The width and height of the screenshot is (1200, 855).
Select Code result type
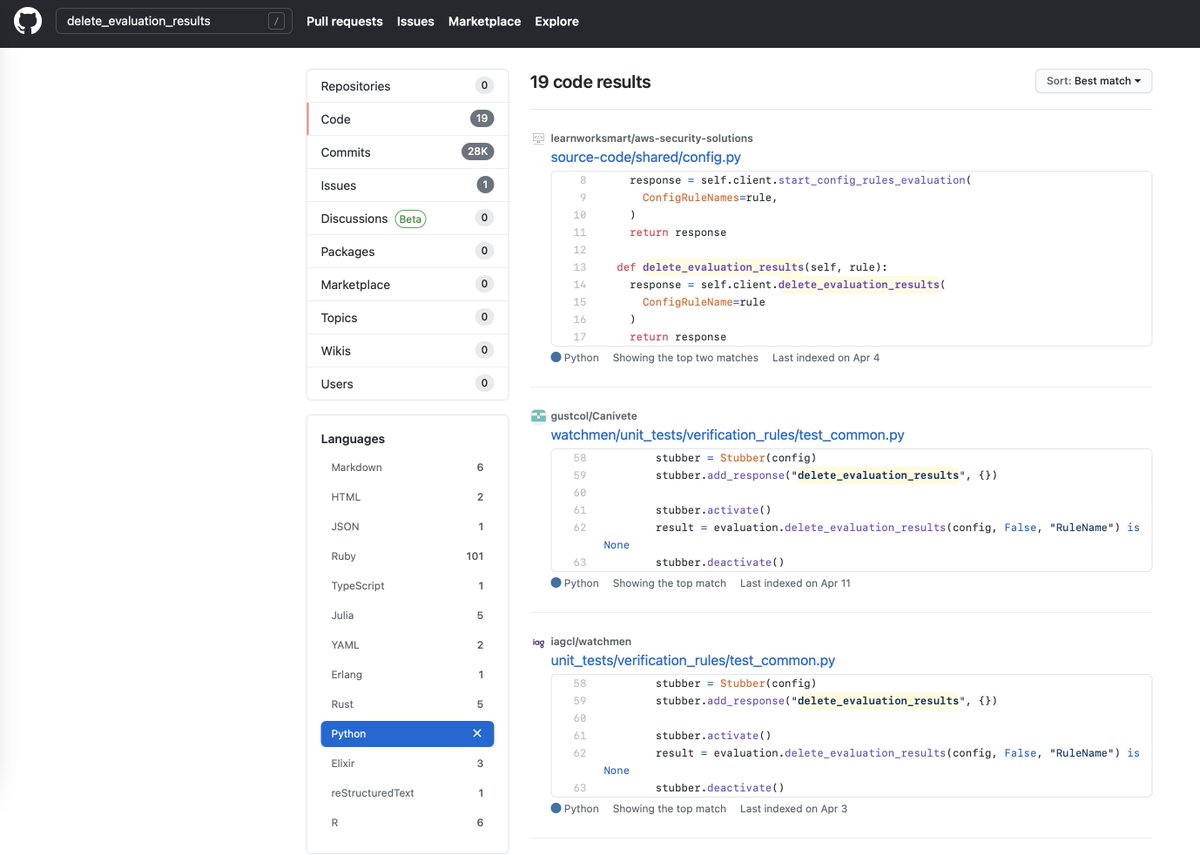coord(407,119)
